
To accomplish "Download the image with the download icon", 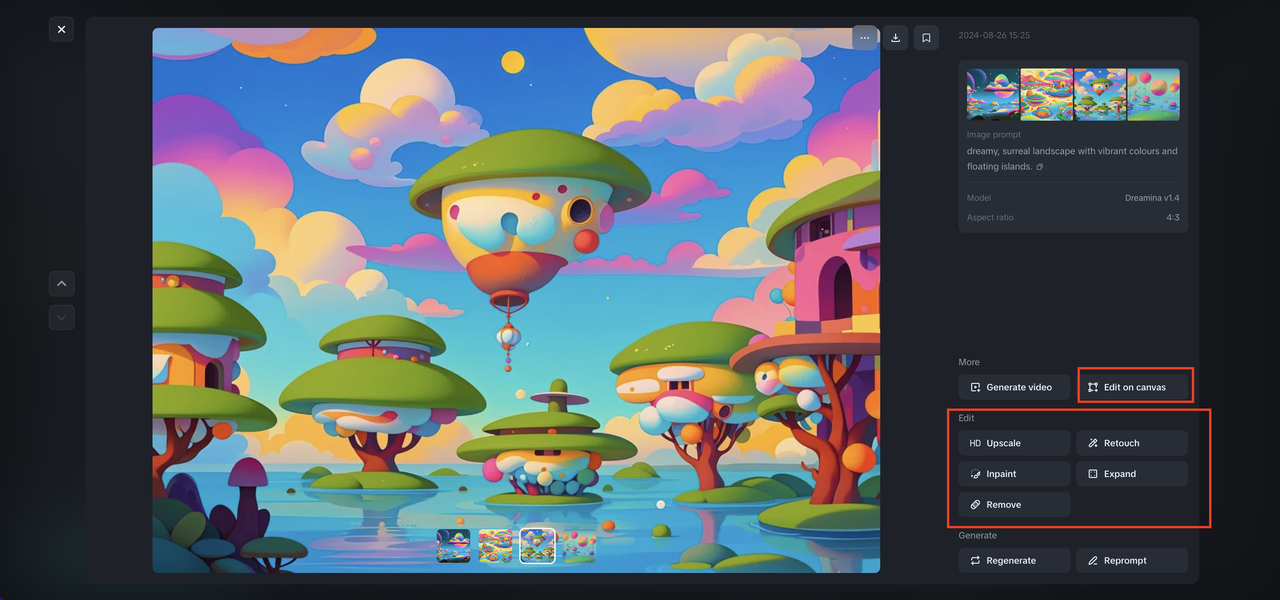I will tap(896, 38).
